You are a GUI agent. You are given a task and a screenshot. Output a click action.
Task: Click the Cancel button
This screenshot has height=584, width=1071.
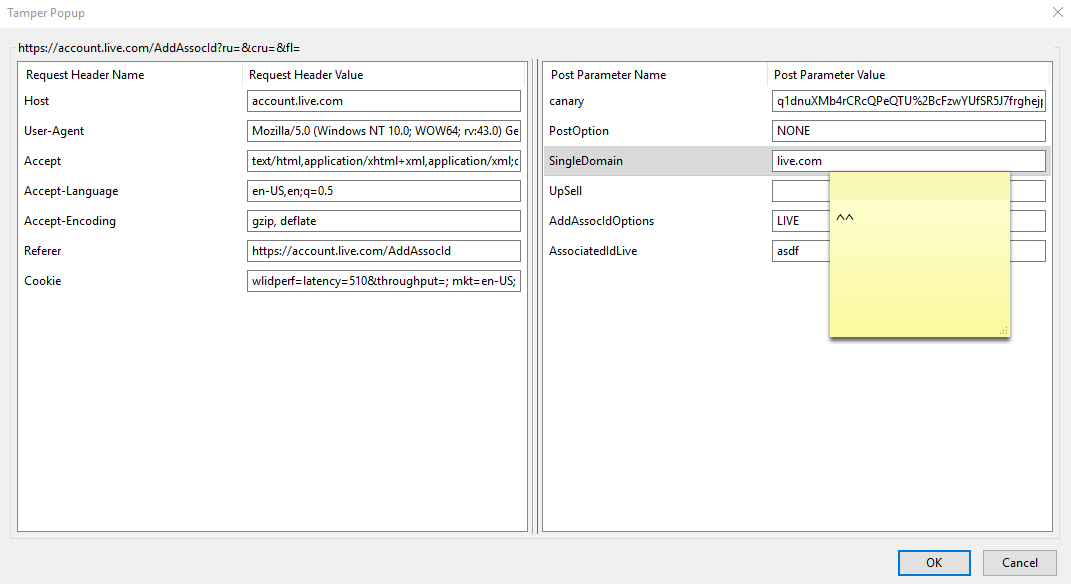point(1019,562)
